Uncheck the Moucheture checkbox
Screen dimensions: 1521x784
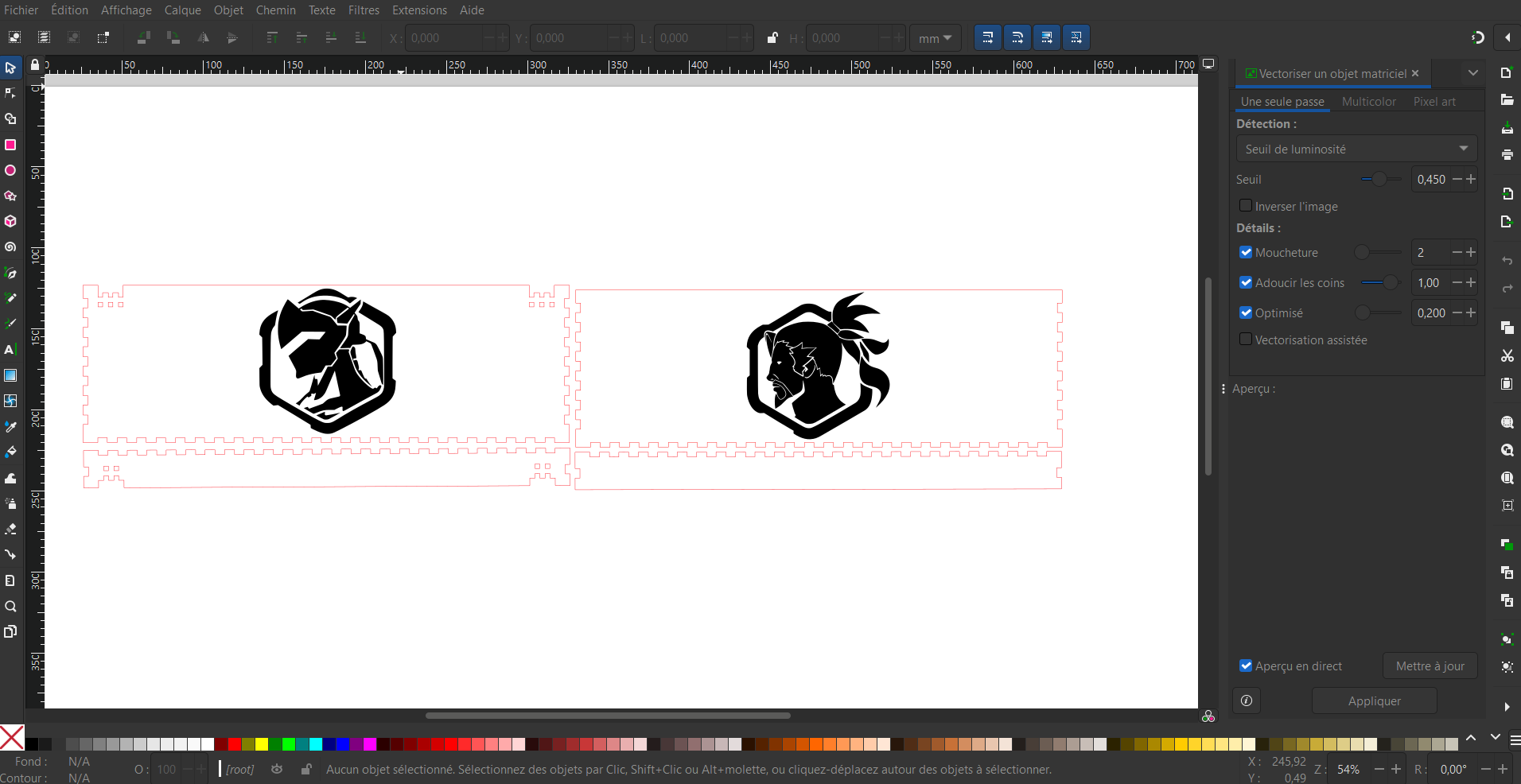(x=1246, y=252)
